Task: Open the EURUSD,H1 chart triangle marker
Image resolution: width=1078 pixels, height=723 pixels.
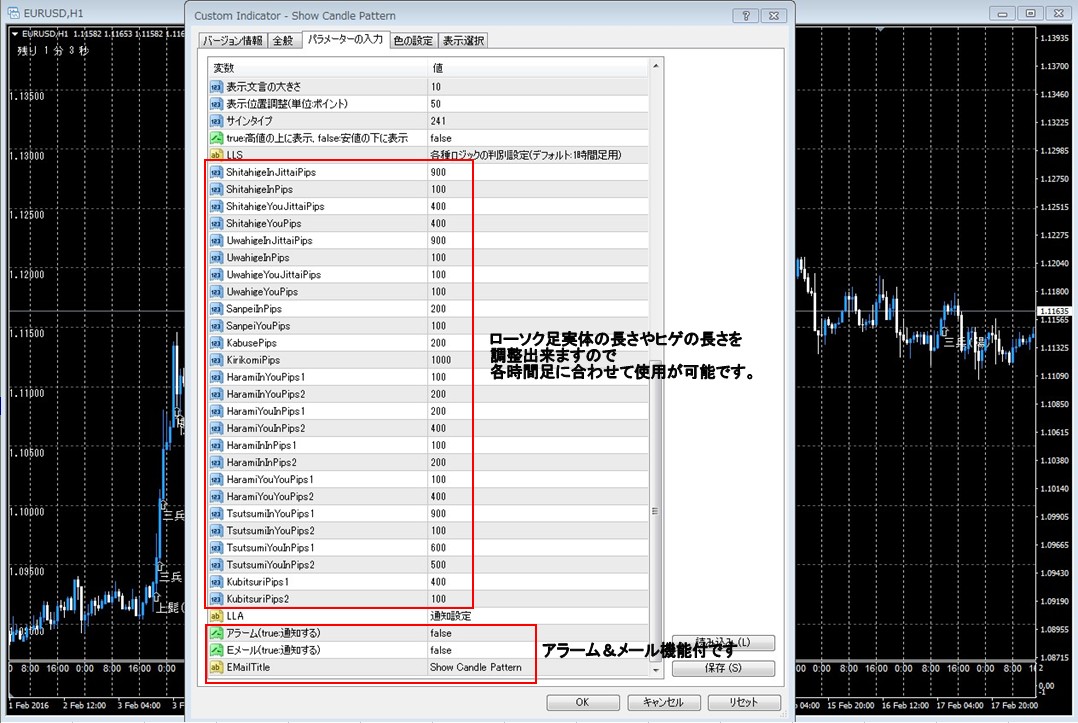Action: pyautogui.click(x=14, y=34)
